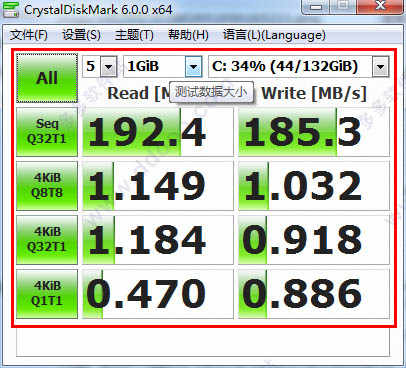
Task: Run the 4KiB Q32T1 benchmark
Action: (47, 240)
